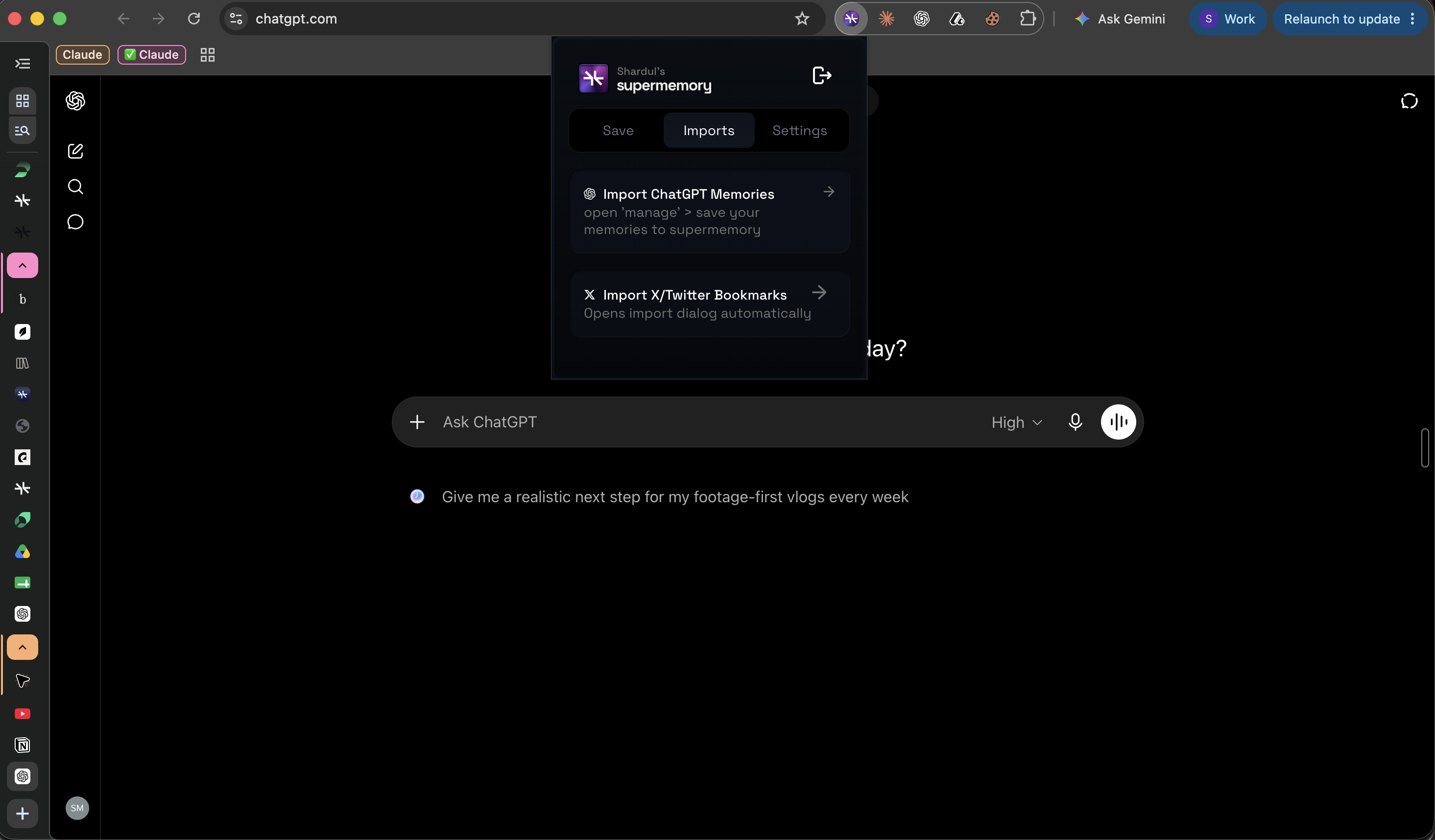This screenshot has height=840, width=1435.
Task: Click the ChatGPT extension icon in browser toolbar
Action: point(921,19)
